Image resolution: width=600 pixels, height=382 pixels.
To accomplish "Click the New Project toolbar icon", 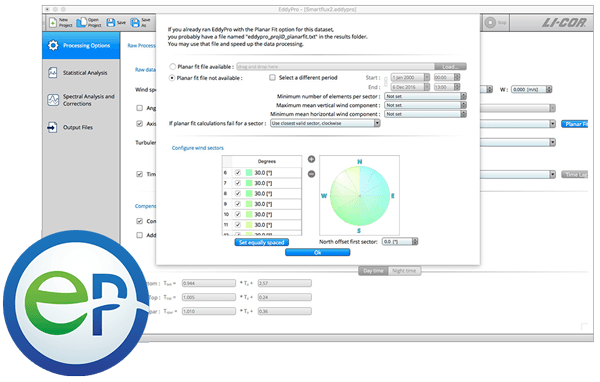I will click(x=53, y=23).
